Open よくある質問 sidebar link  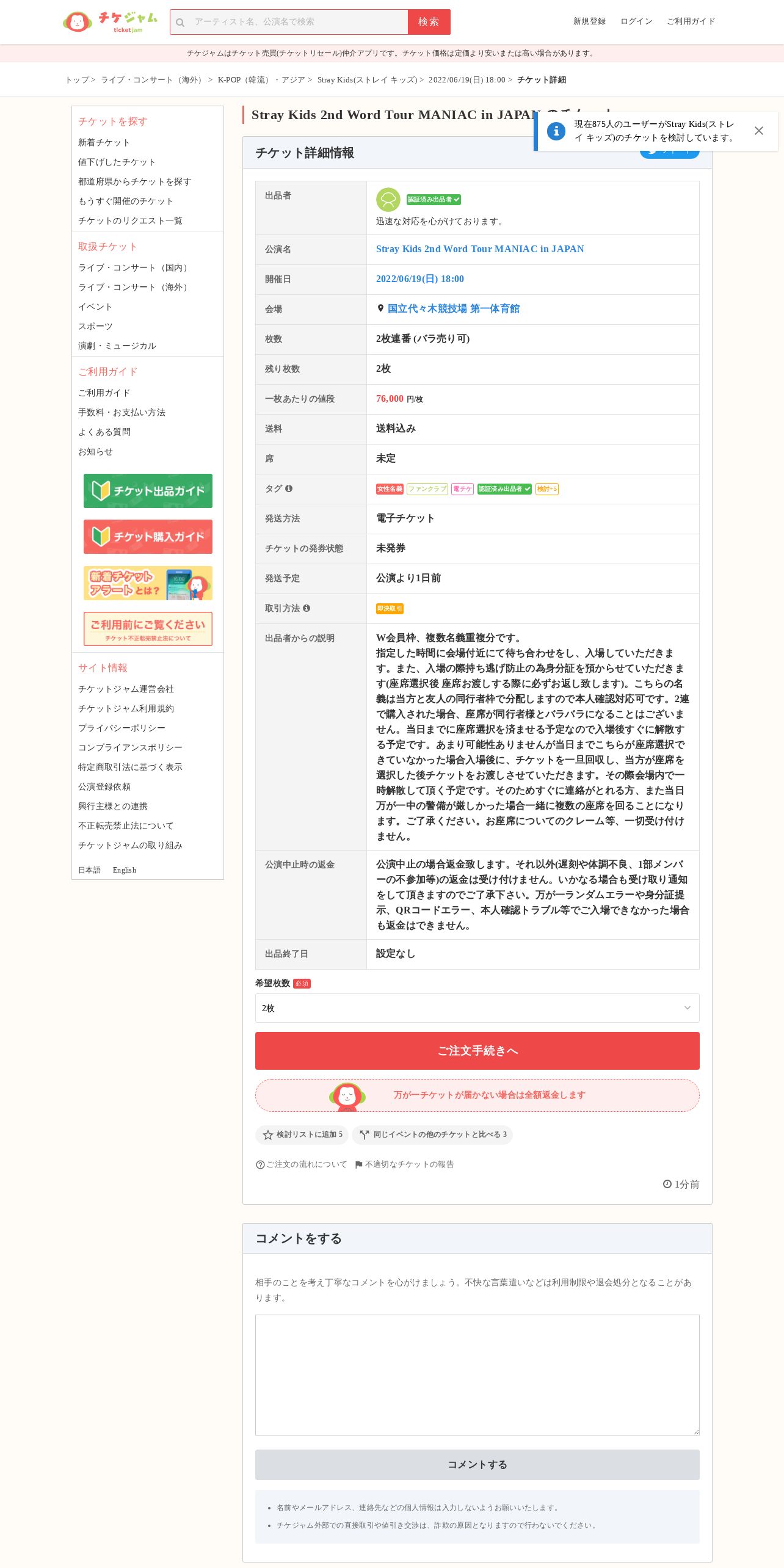[x=104, y=432]
